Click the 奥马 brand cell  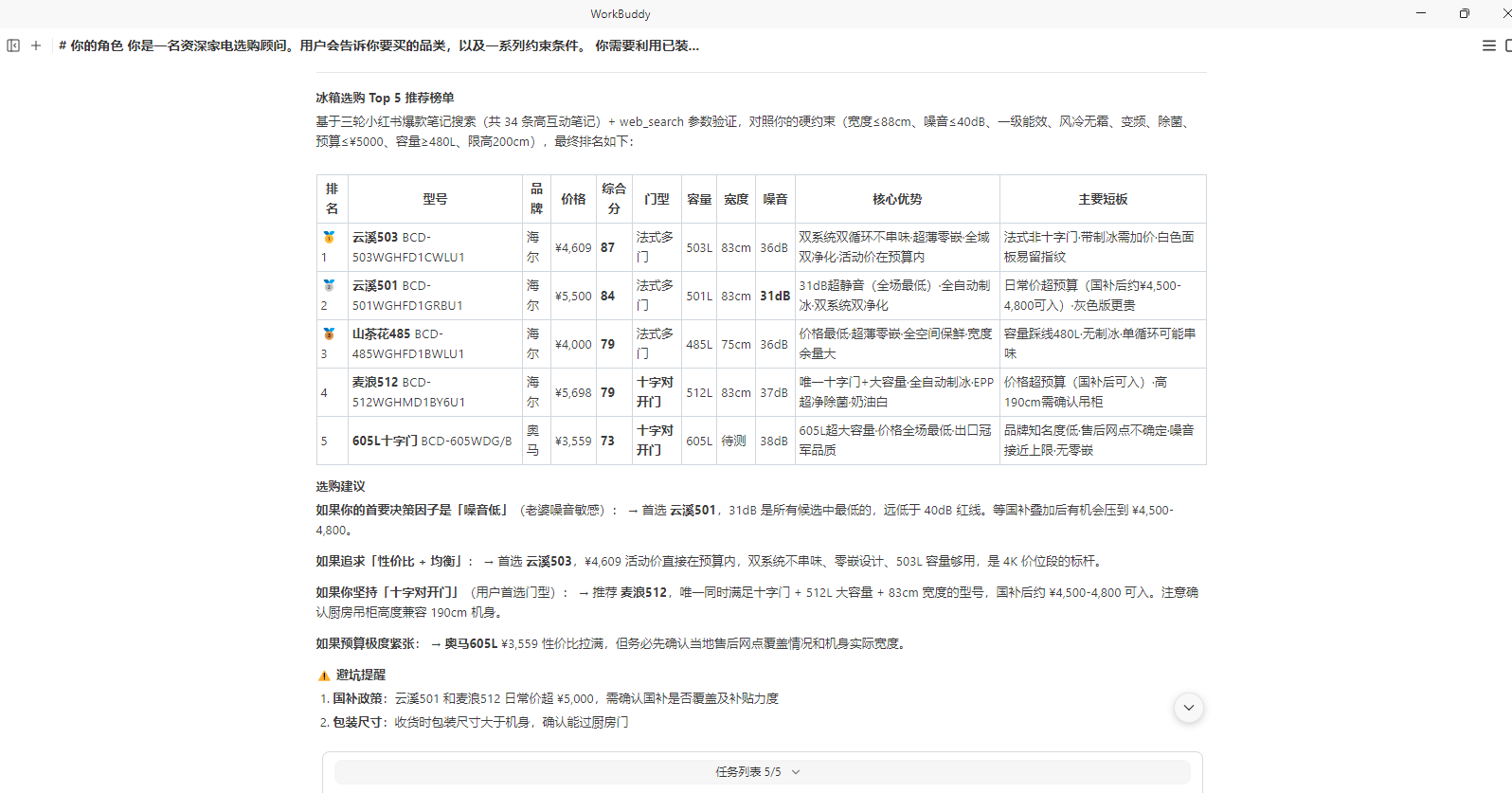pyautogui.click(x=535, y=441)
